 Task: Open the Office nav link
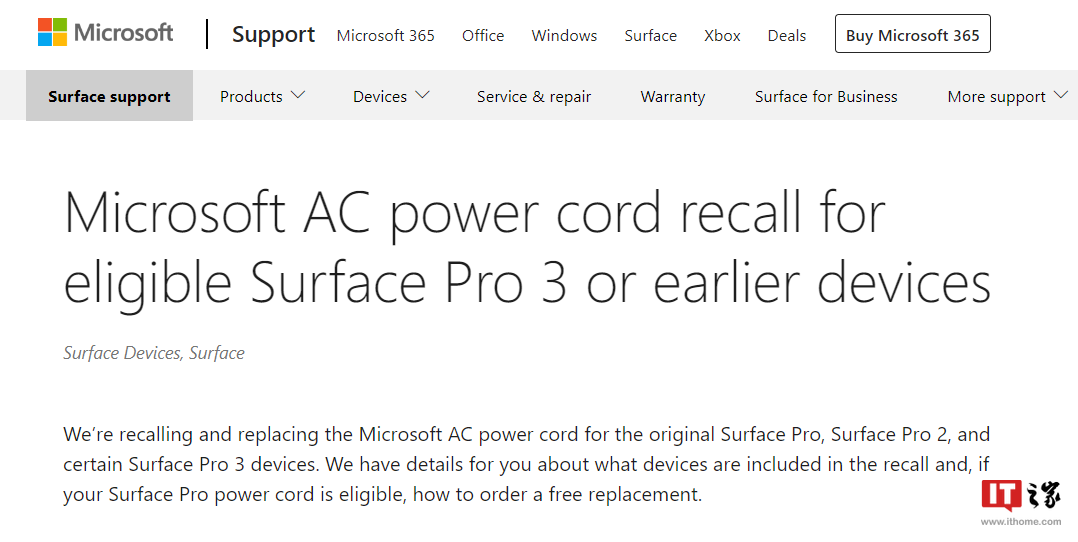pyautogui.click(x=483, y=36)
